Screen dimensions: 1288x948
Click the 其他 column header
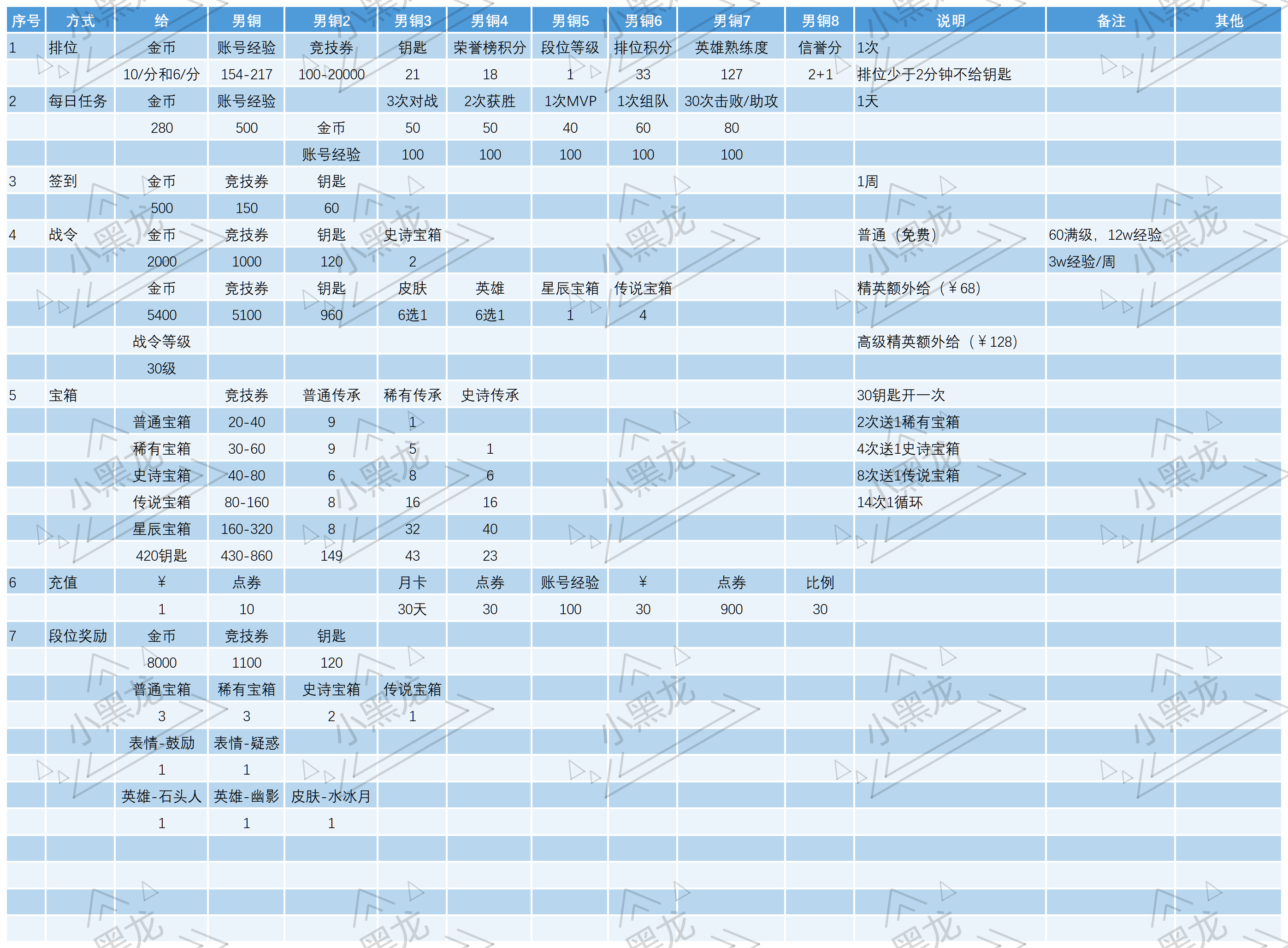tap(1229, 21)
